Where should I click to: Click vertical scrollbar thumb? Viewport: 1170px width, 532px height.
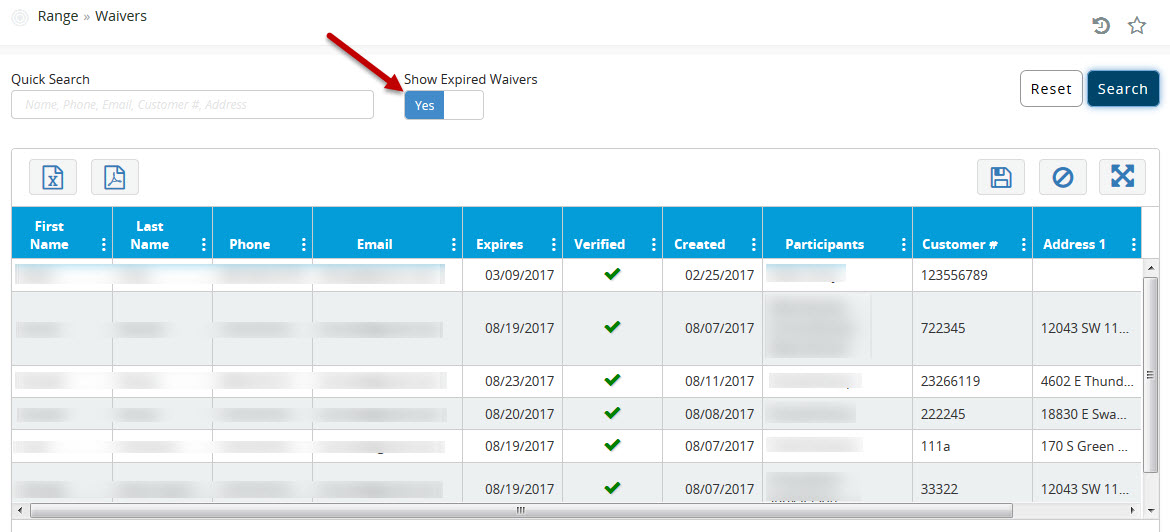tap(1150, 375)
